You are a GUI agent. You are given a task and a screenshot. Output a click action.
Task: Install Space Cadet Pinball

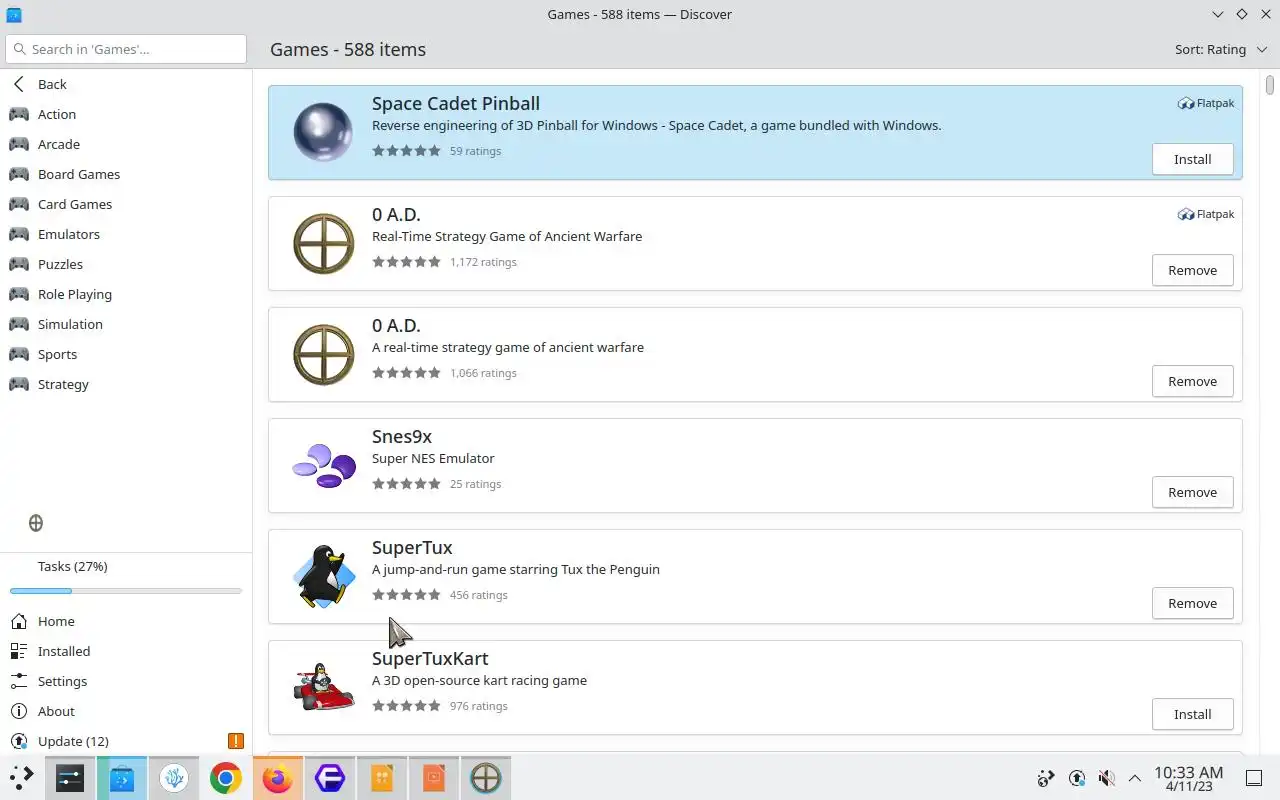click(x=1192, y=159)
